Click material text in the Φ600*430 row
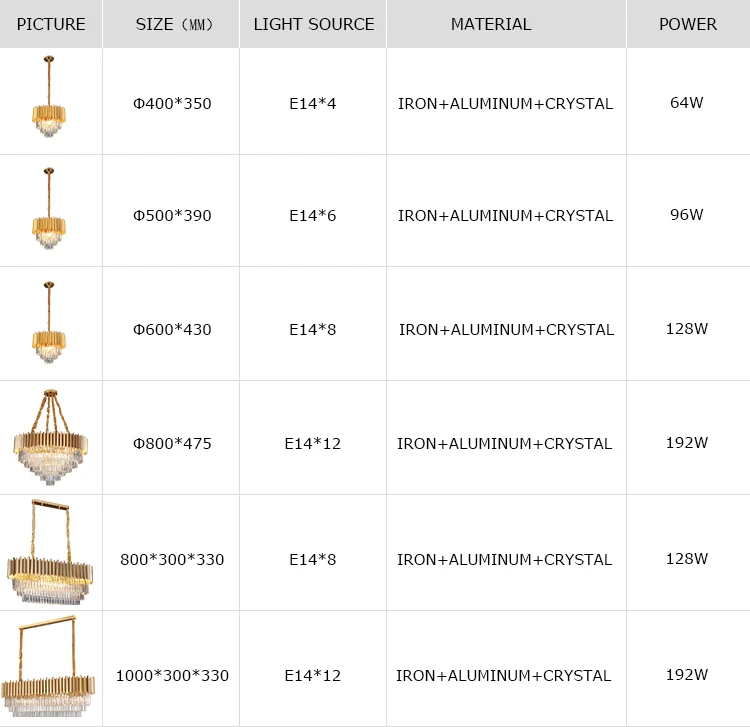 pyautogui.click(x=506, y=329)
